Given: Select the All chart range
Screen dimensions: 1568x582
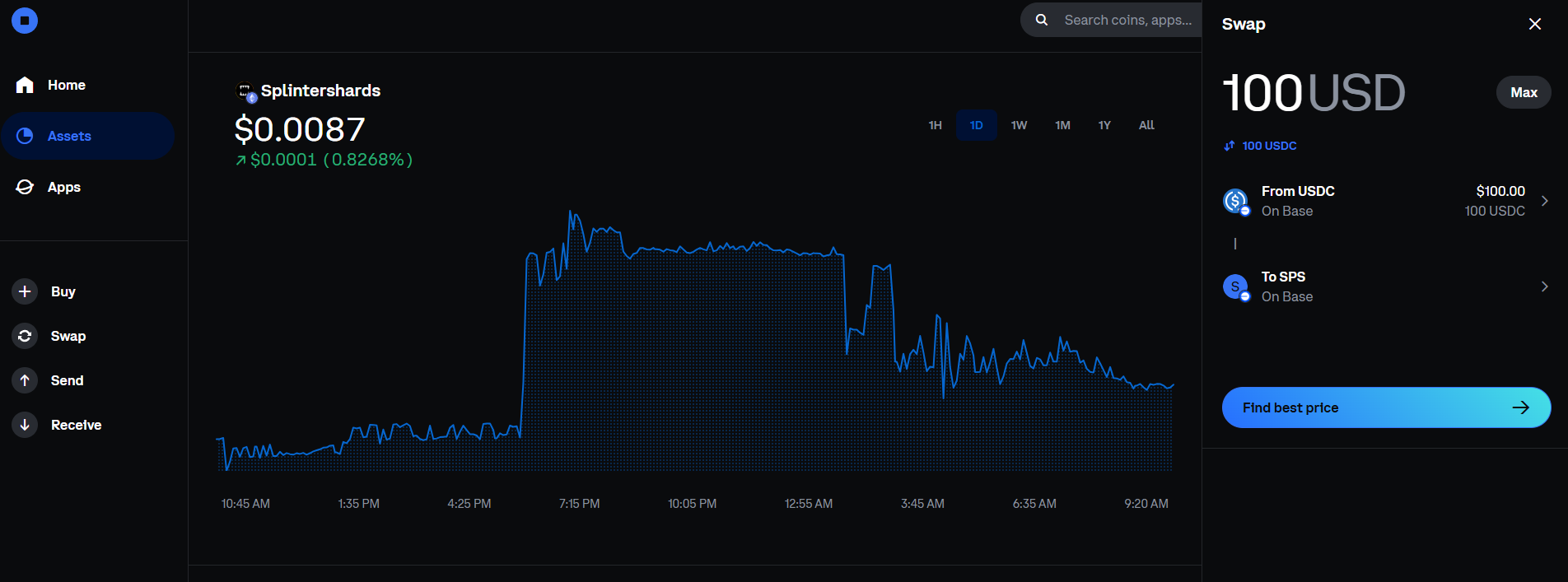Looking at the screenshot, I should click(1146, 125).
